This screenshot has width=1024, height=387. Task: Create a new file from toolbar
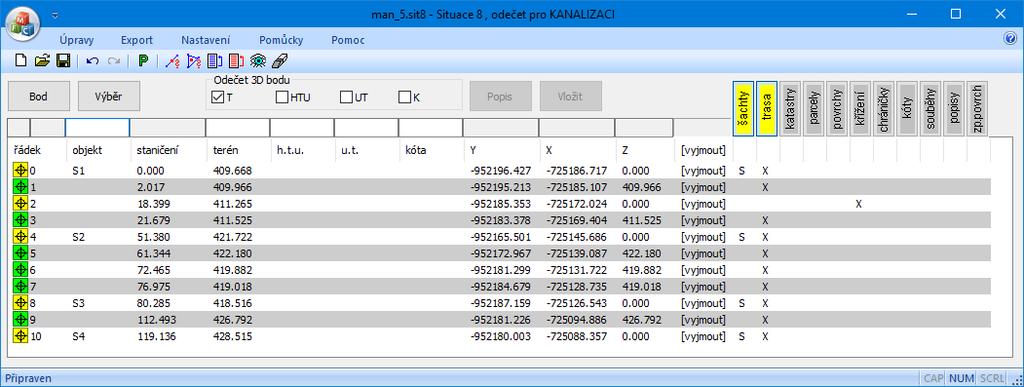point(21,61)
